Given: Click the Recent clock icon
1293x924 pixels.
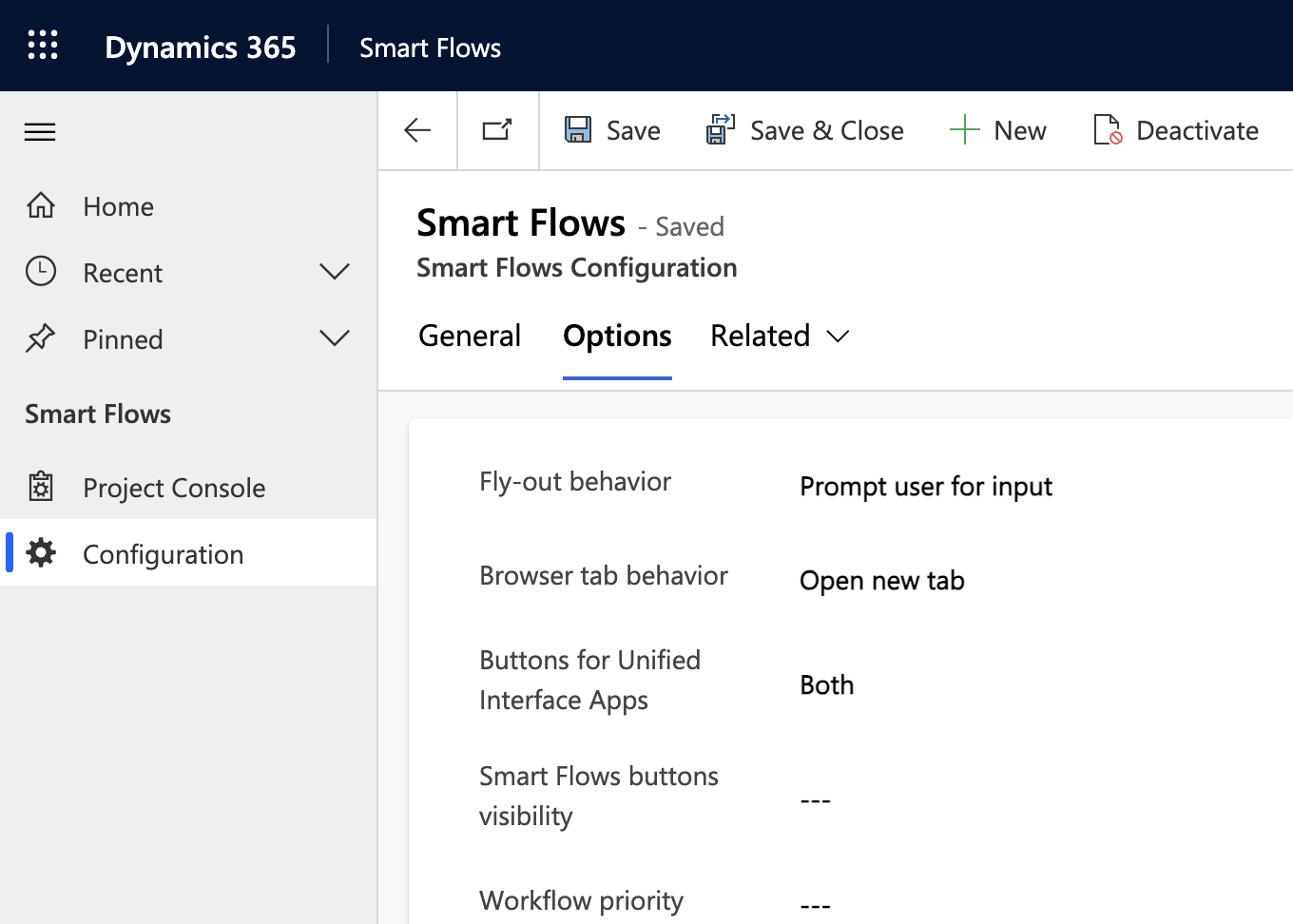Looking at the screenshot, I should pyautogui.click(x=41, y=272).
